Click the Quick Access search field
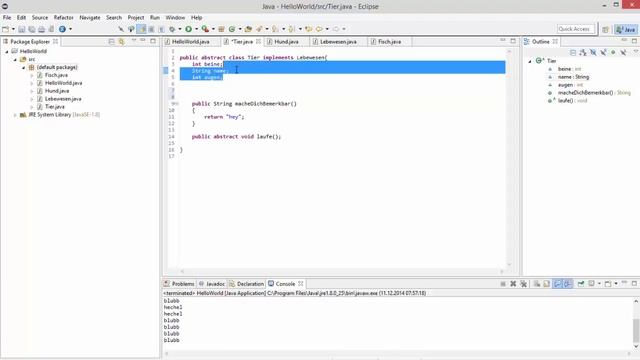 click(576, 29)
